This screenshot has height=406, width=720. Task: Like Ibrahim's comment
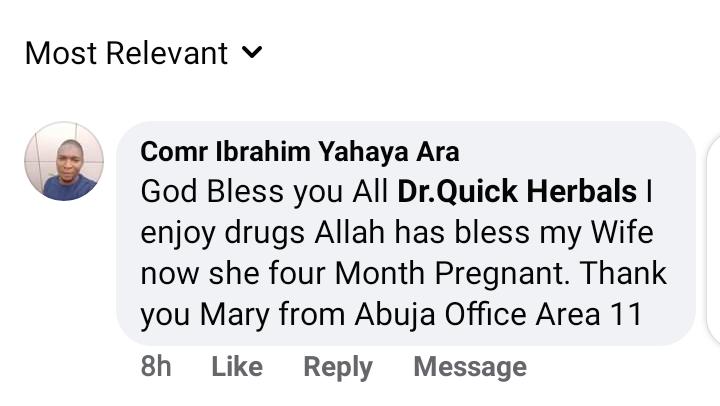pyautogui.click(x=237, y=367)
